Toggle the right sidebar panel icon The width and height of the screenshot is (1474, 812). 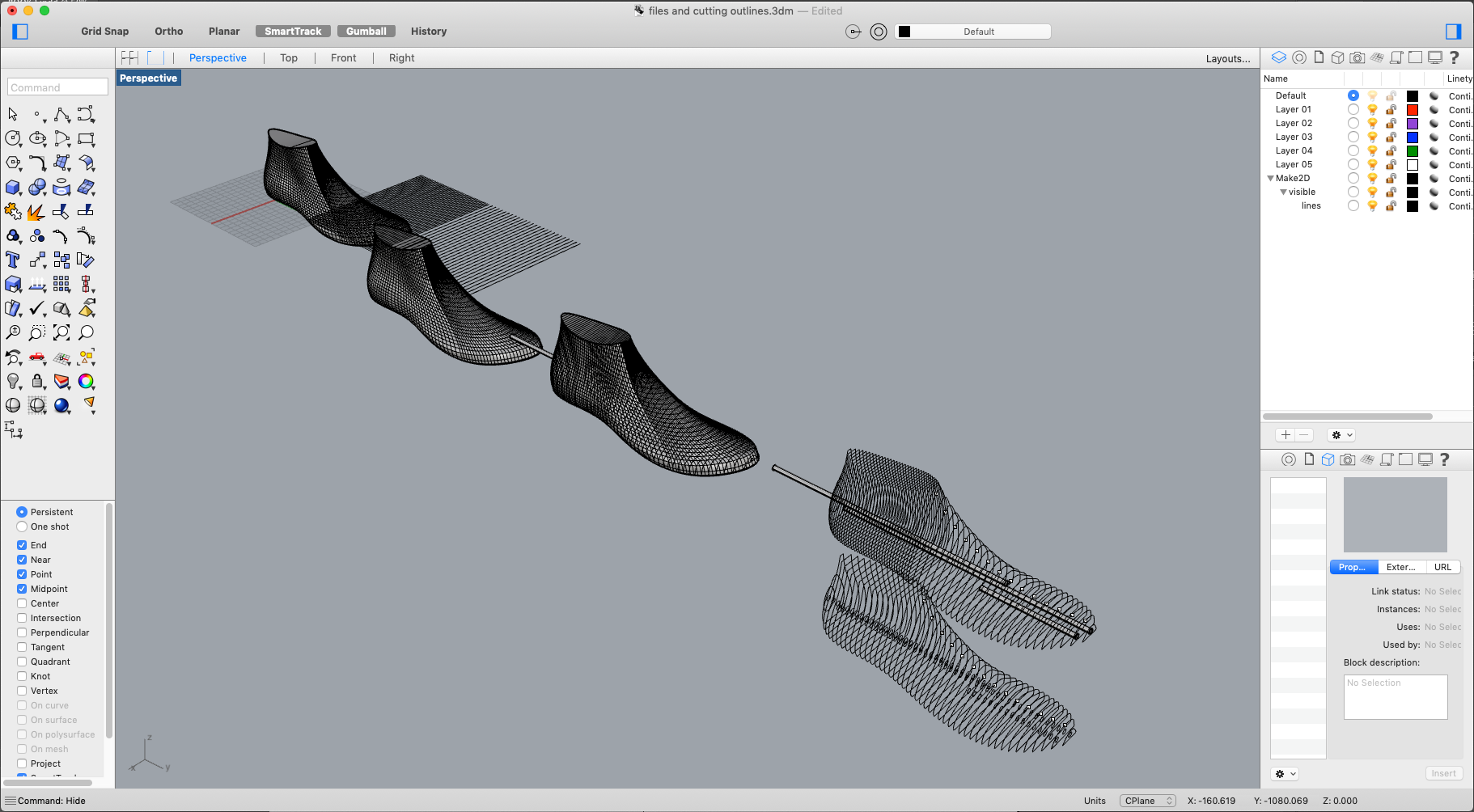pos(1454,32)
